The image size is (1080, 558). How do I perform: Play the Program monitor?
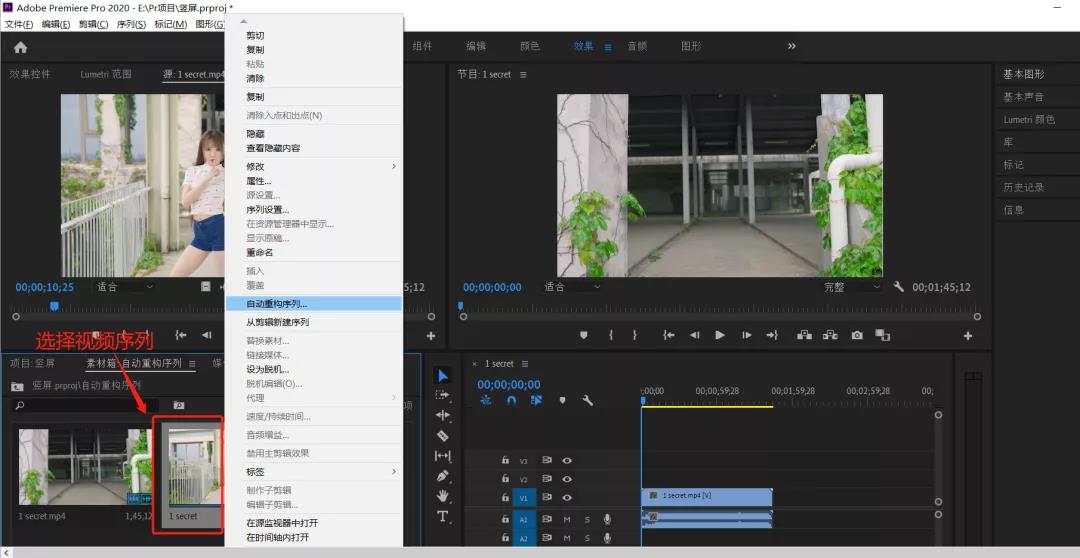[x=720, y=335]
